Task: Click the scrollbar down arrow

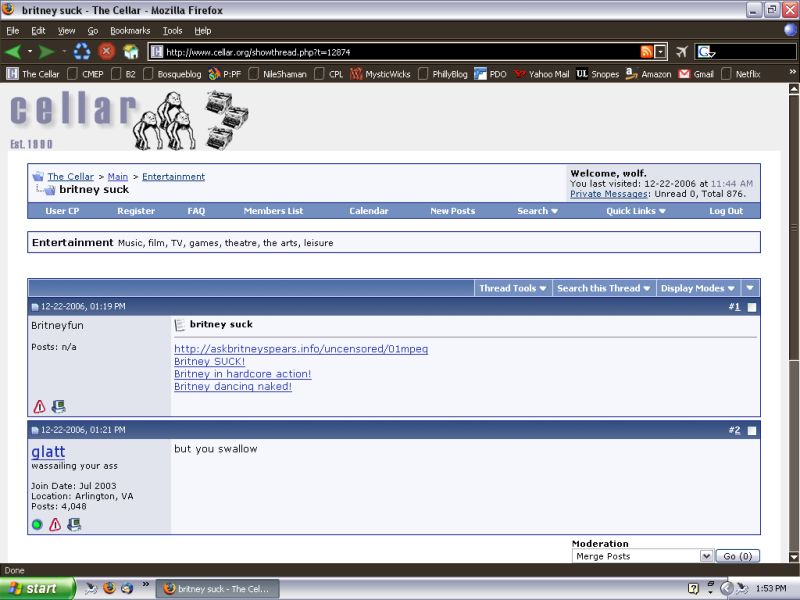Action: 794,557
